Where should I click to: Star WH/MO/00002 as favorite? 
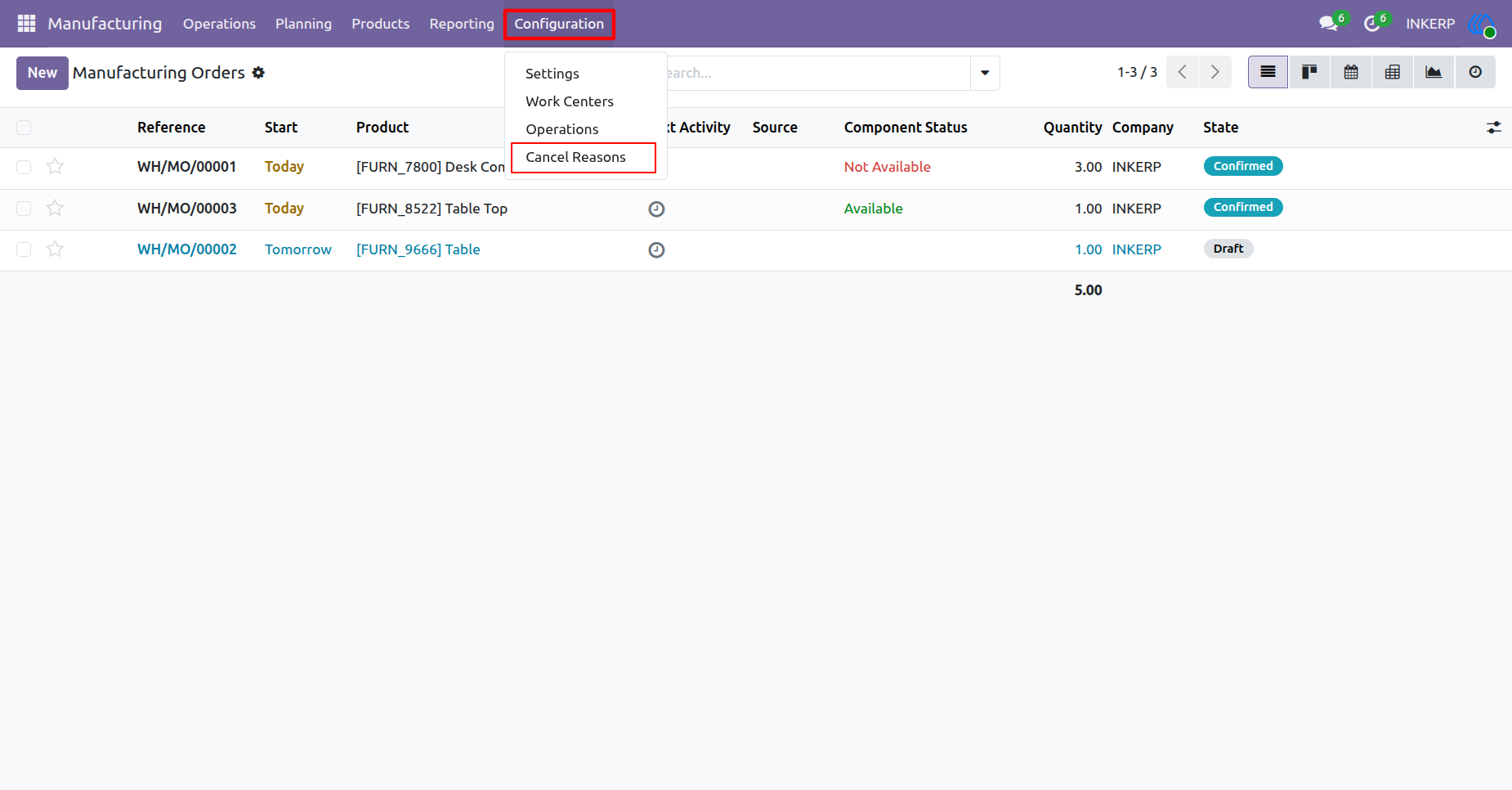[55, 249]
